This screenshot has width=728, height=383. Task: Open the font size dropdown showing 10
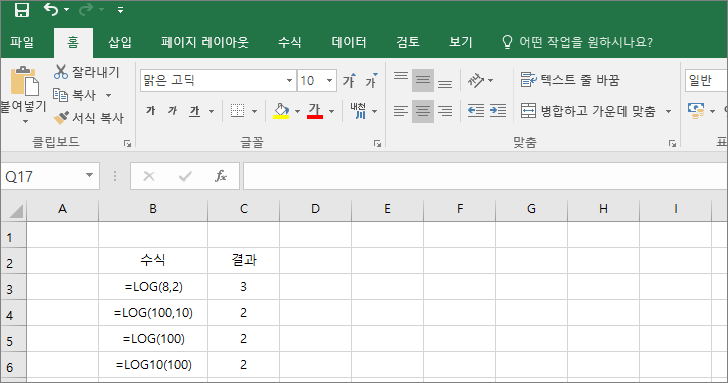point(329,81)
